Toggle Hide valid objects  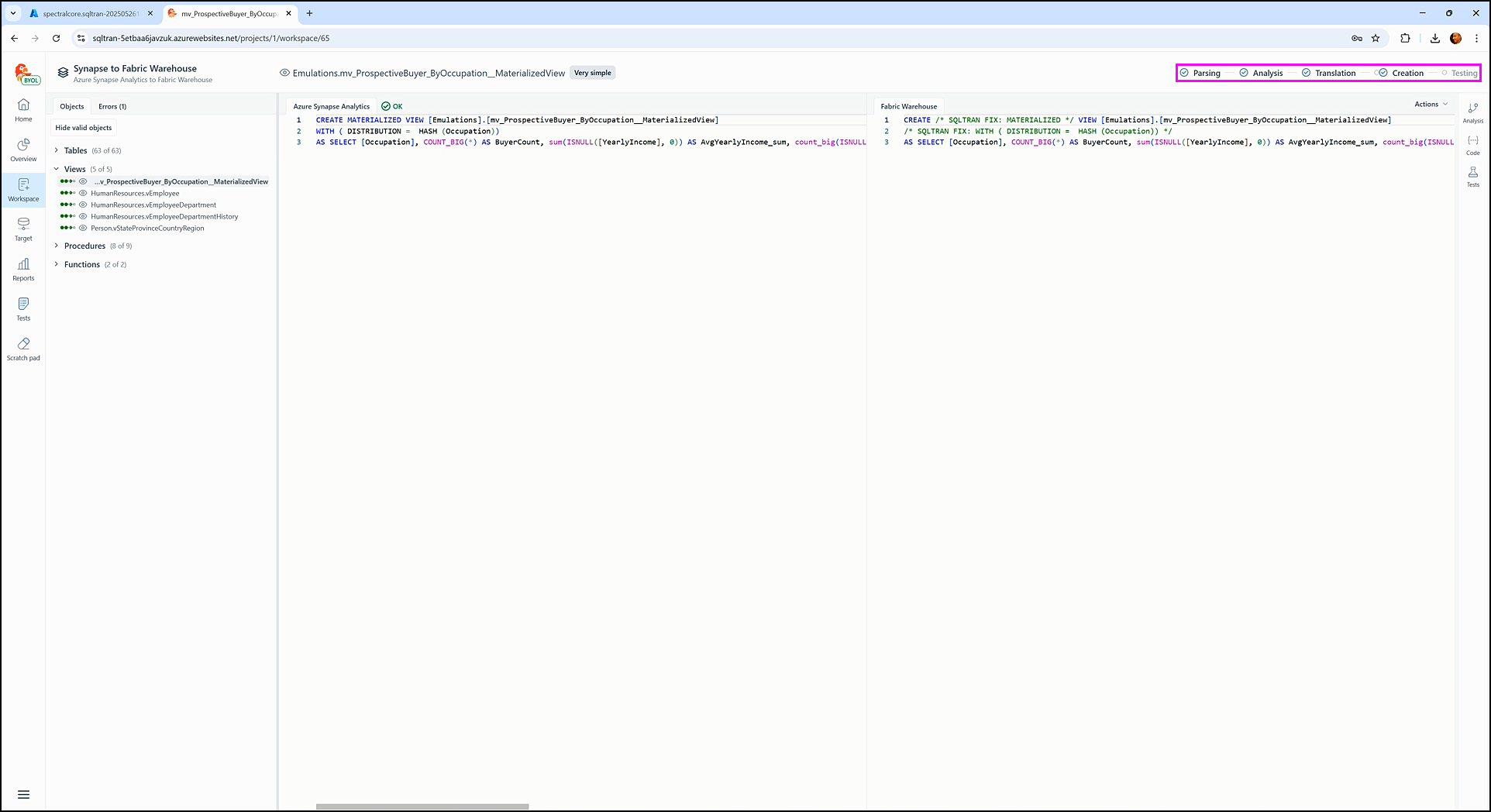pyautogui.click(x=84, y=128)
